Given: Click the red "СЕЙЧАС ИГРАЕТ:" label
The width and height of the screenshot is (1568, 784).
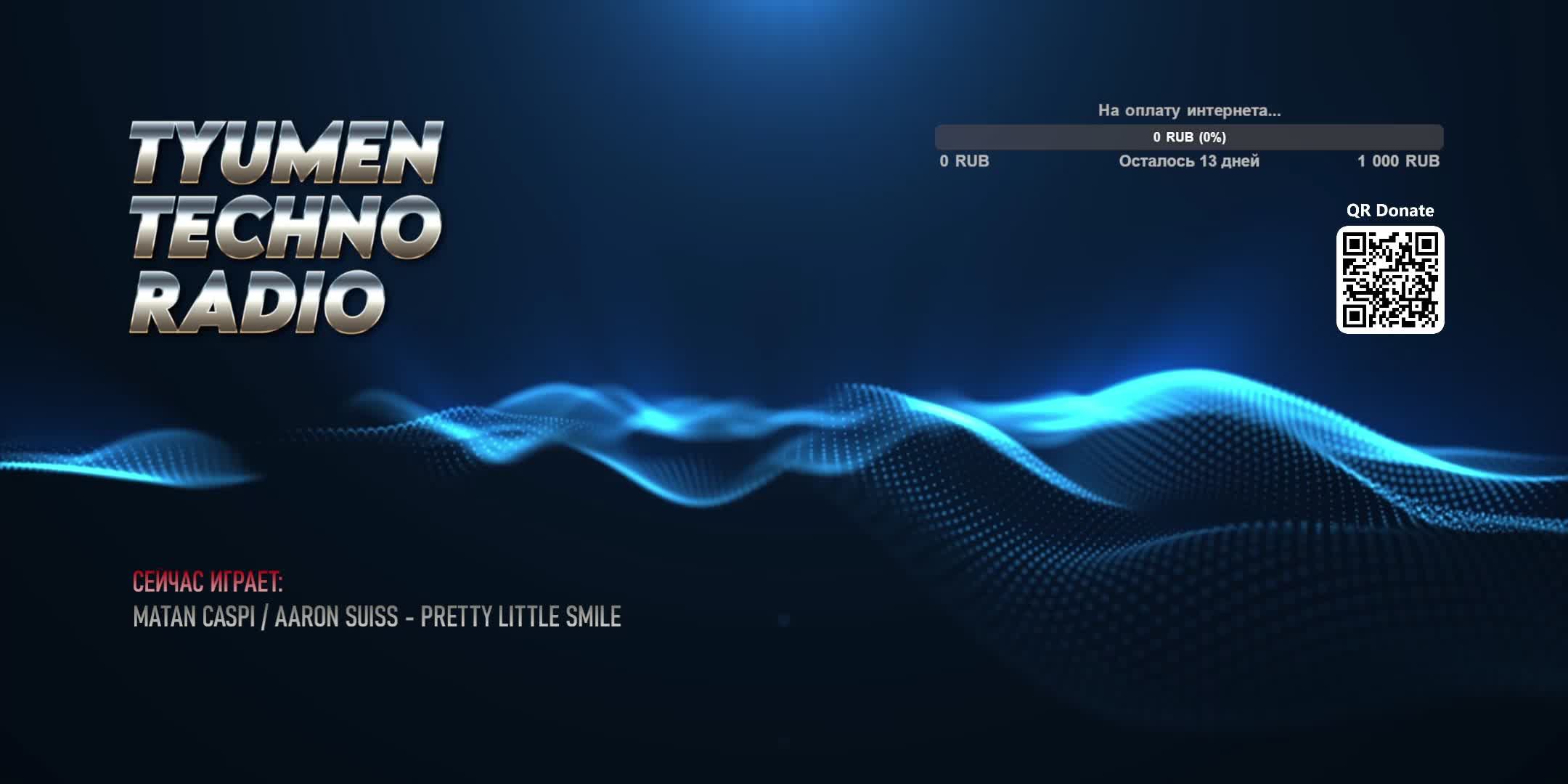Looking at the screenshot, I should coord(208,582).
